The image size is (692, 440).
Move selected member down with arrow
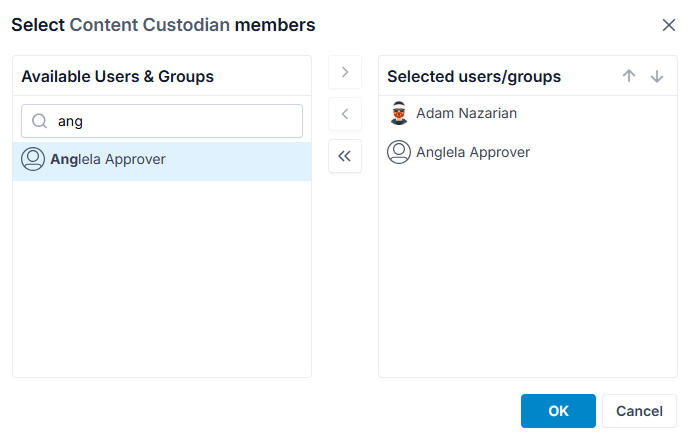(657, 76)
